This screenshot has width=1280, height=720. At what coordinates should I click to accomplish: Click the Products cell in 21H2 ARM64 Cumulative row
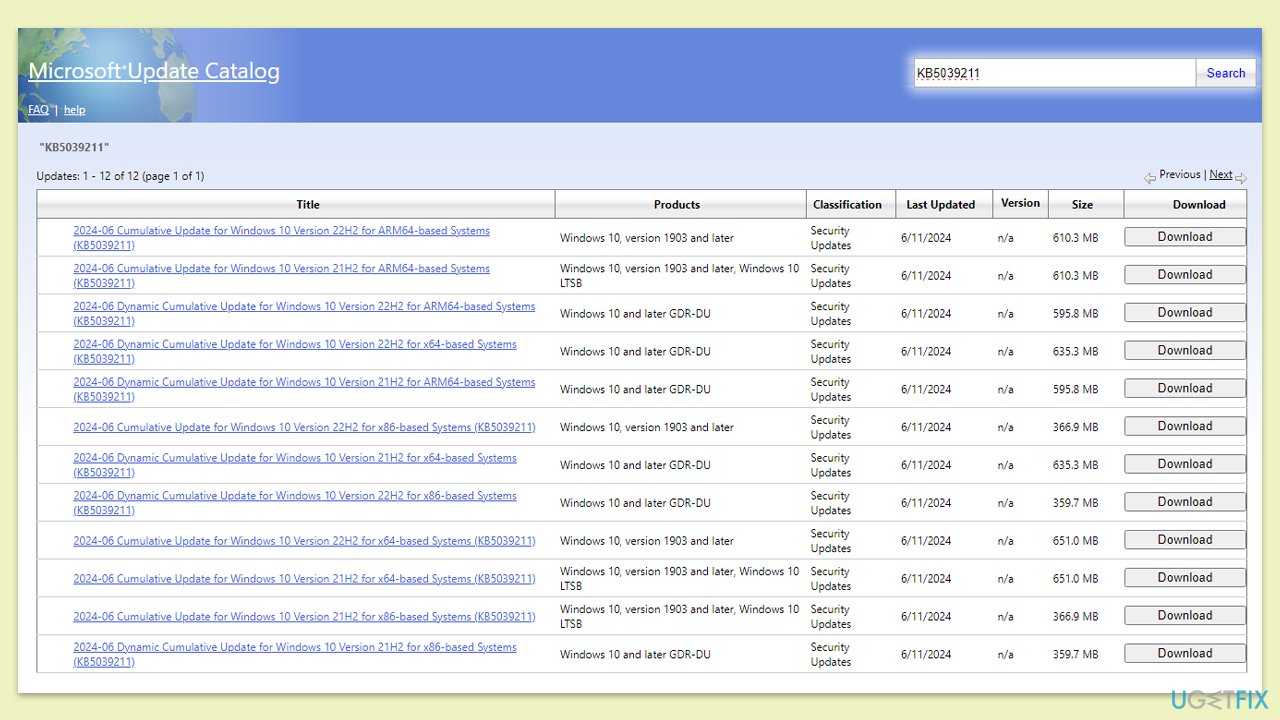coord(680,276)
